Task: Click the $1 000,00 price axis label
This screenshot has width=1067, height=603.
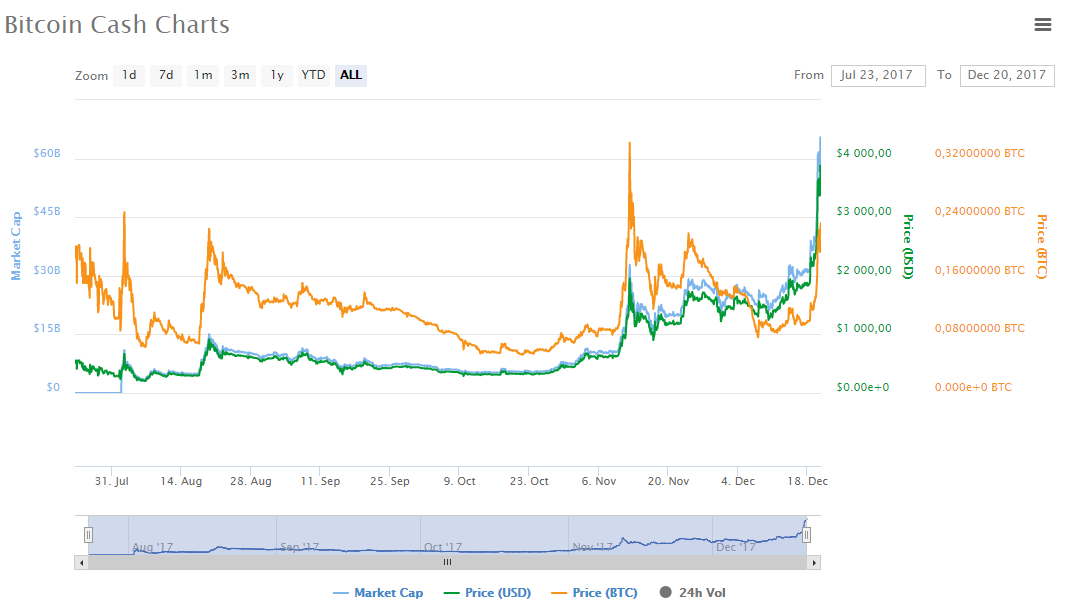Action: coord(864,328)
